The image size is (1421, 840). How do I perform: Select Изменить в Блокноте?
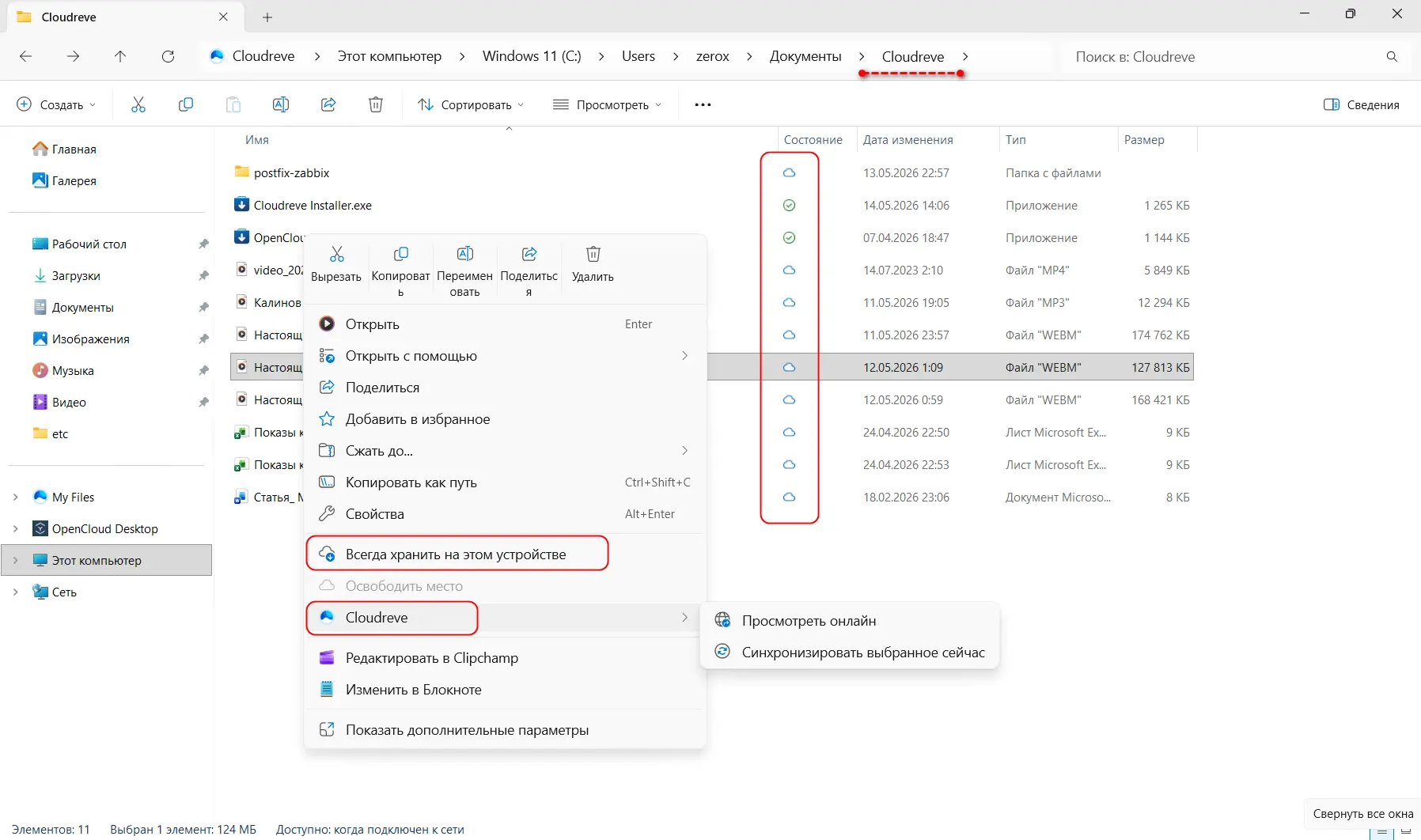coord(505,690)
